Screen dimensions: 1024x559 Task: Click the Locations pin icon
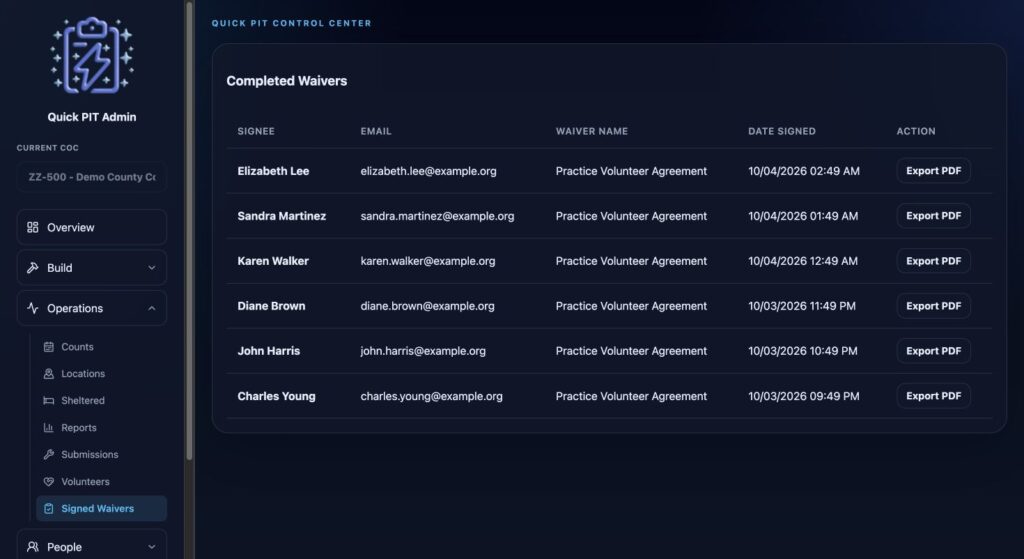coord(48,374)
